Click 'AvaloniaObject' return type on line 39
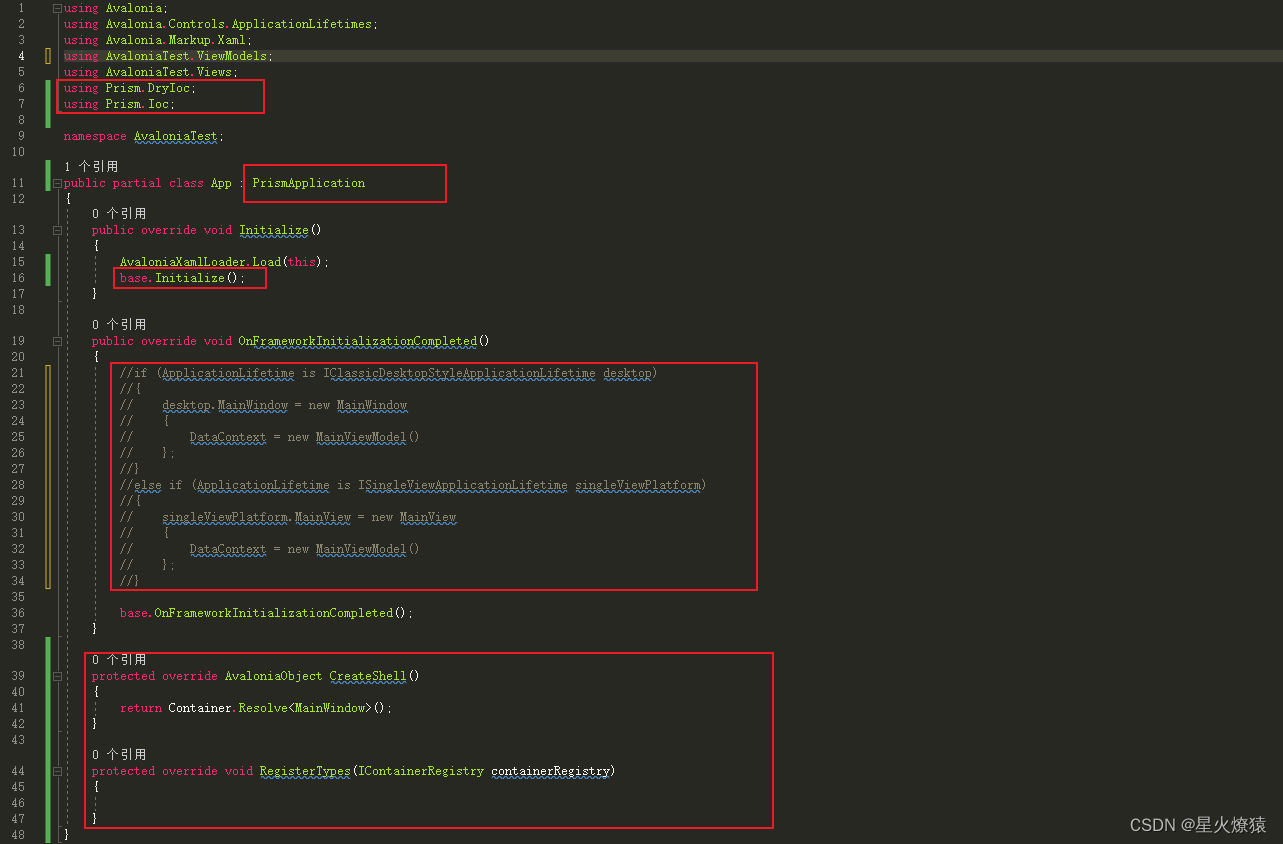The width and height of the screenshot is (1283, 844). tap(274, 676)
